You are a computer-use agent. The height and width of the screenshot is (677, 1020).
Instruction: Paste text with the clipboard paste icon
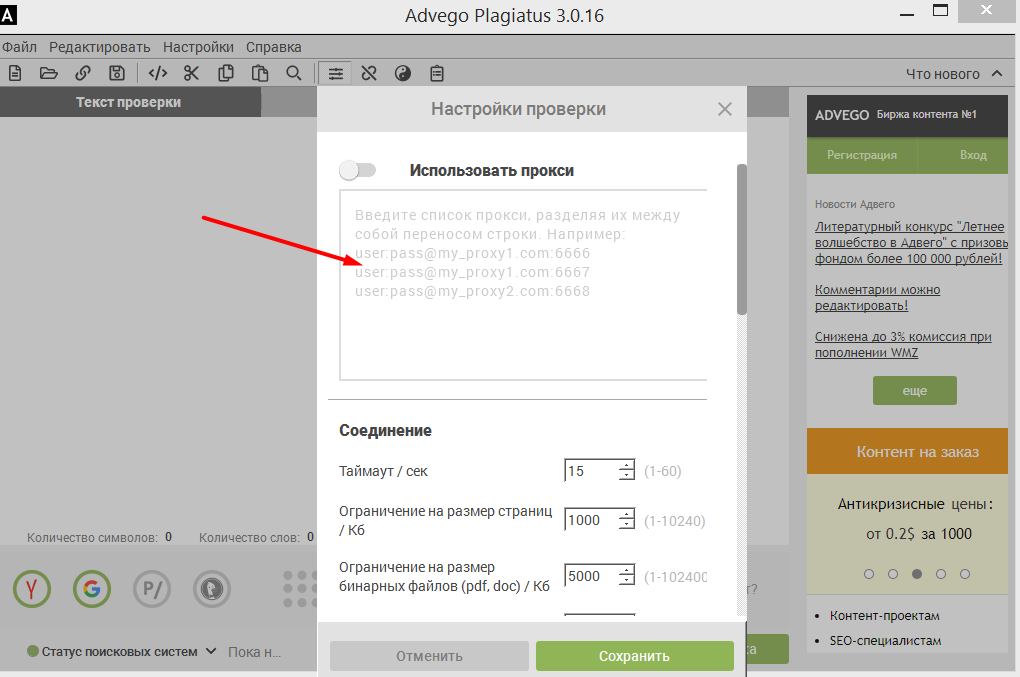coord(260,73)
